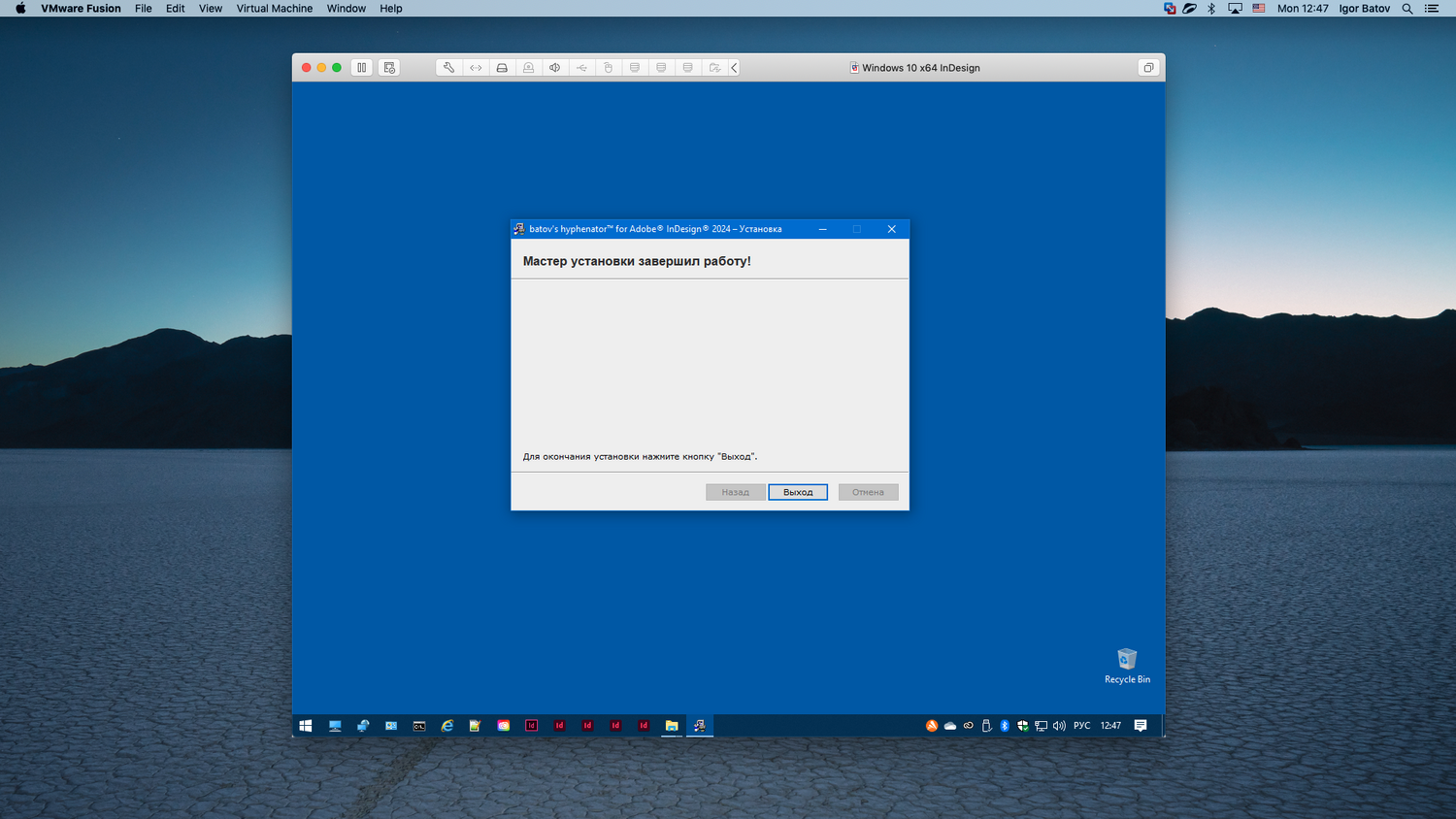The height and width of the screenshot is (819, 1456).
Task: Click the Bluetooth icon in Windows tray
Action: click(x=1005, y=726)
